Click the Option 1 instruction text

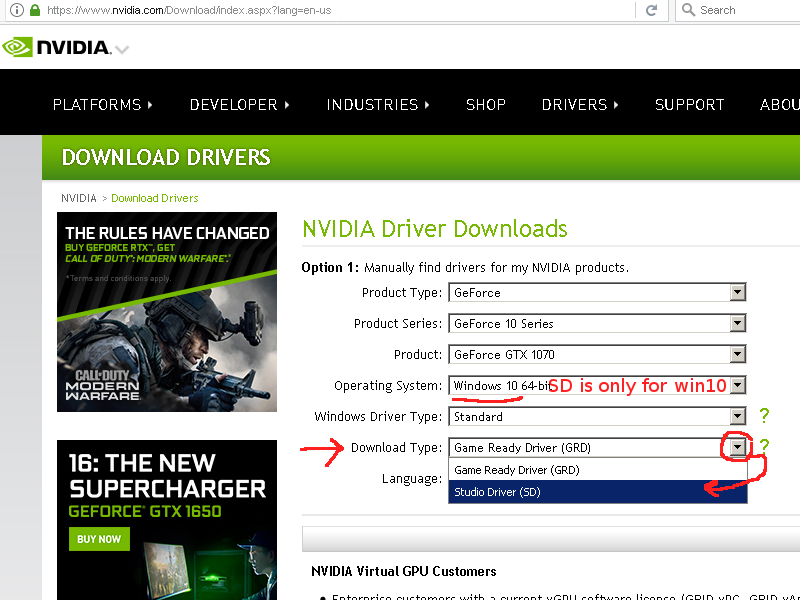[x=465, y=267]
